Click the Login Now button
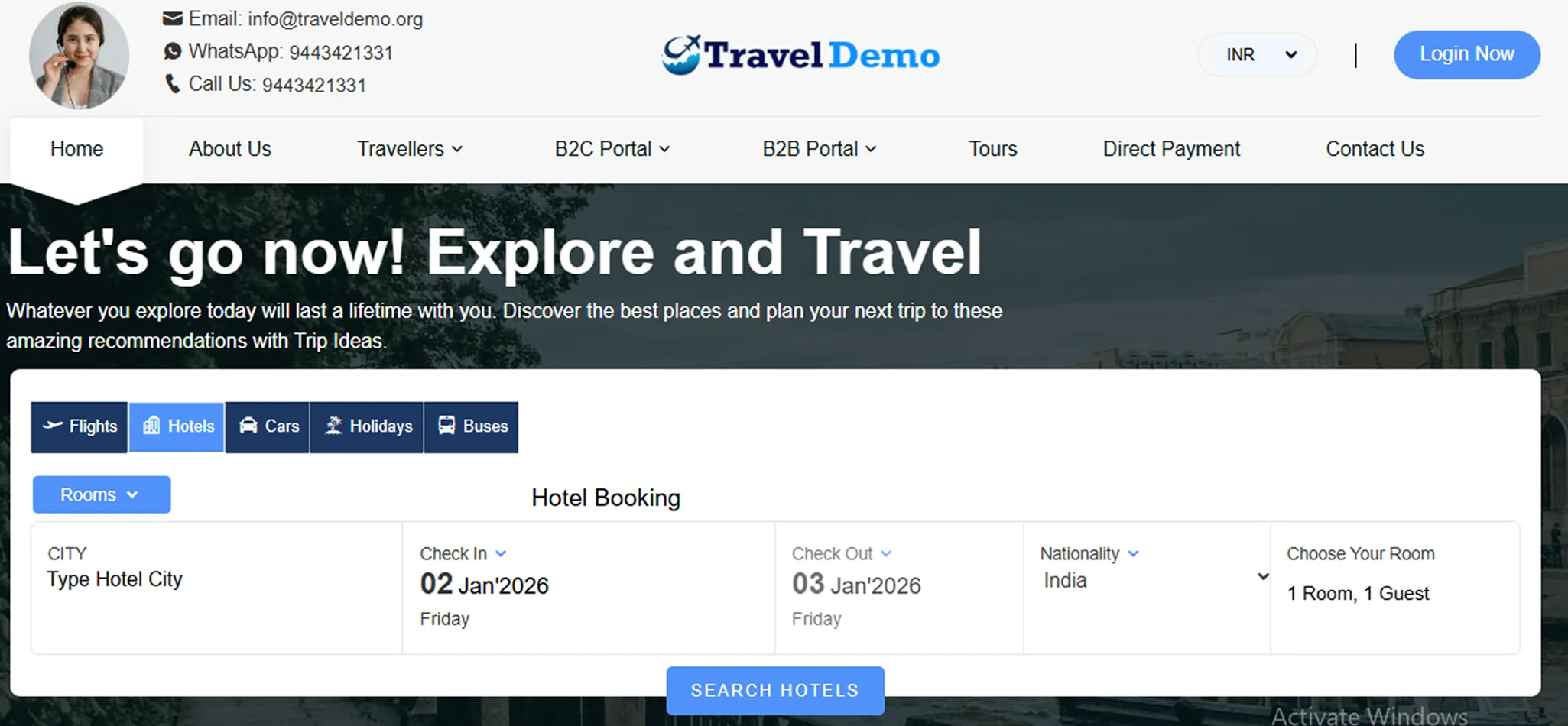The width and height of the screenshot is (1568, 726). pos(1466,54)
